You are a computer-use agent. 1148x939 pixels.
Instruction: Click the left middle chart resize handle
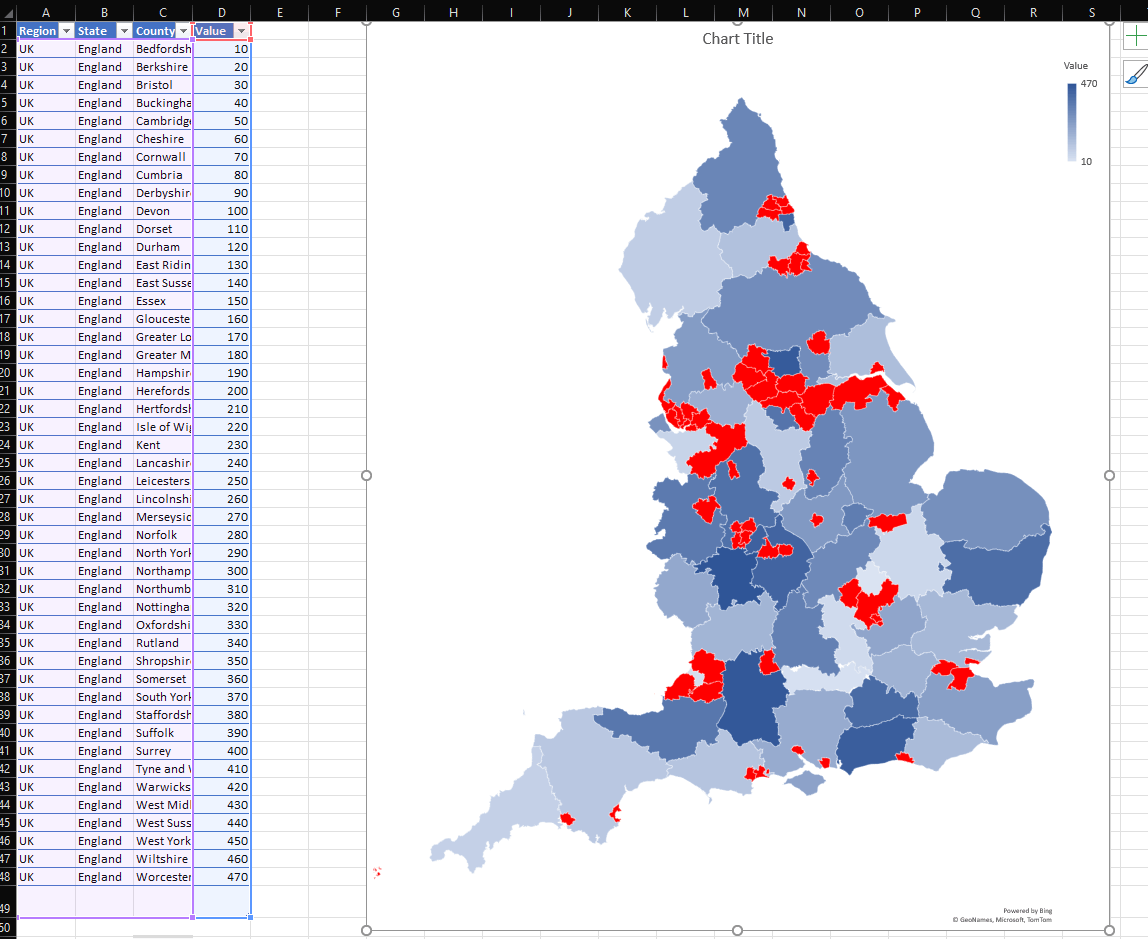click(x=367, y=476)
